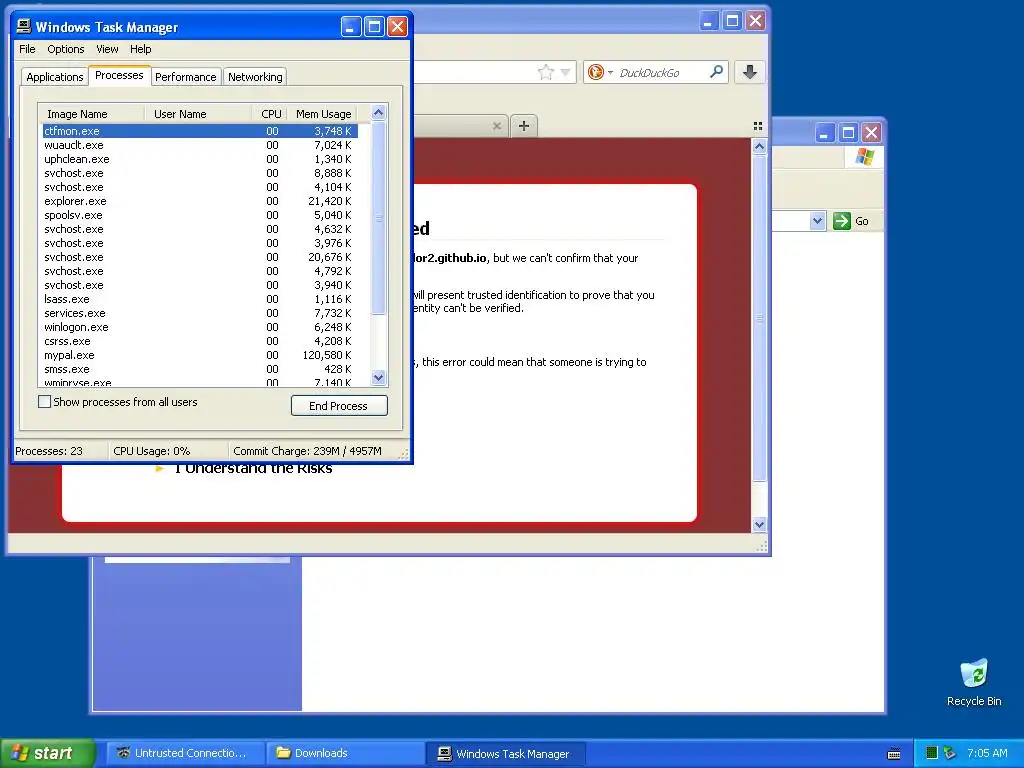The height and width of the screenshot is (768, 1024).
Task: Select the ctfmon.exe process row
Action: 199,131
